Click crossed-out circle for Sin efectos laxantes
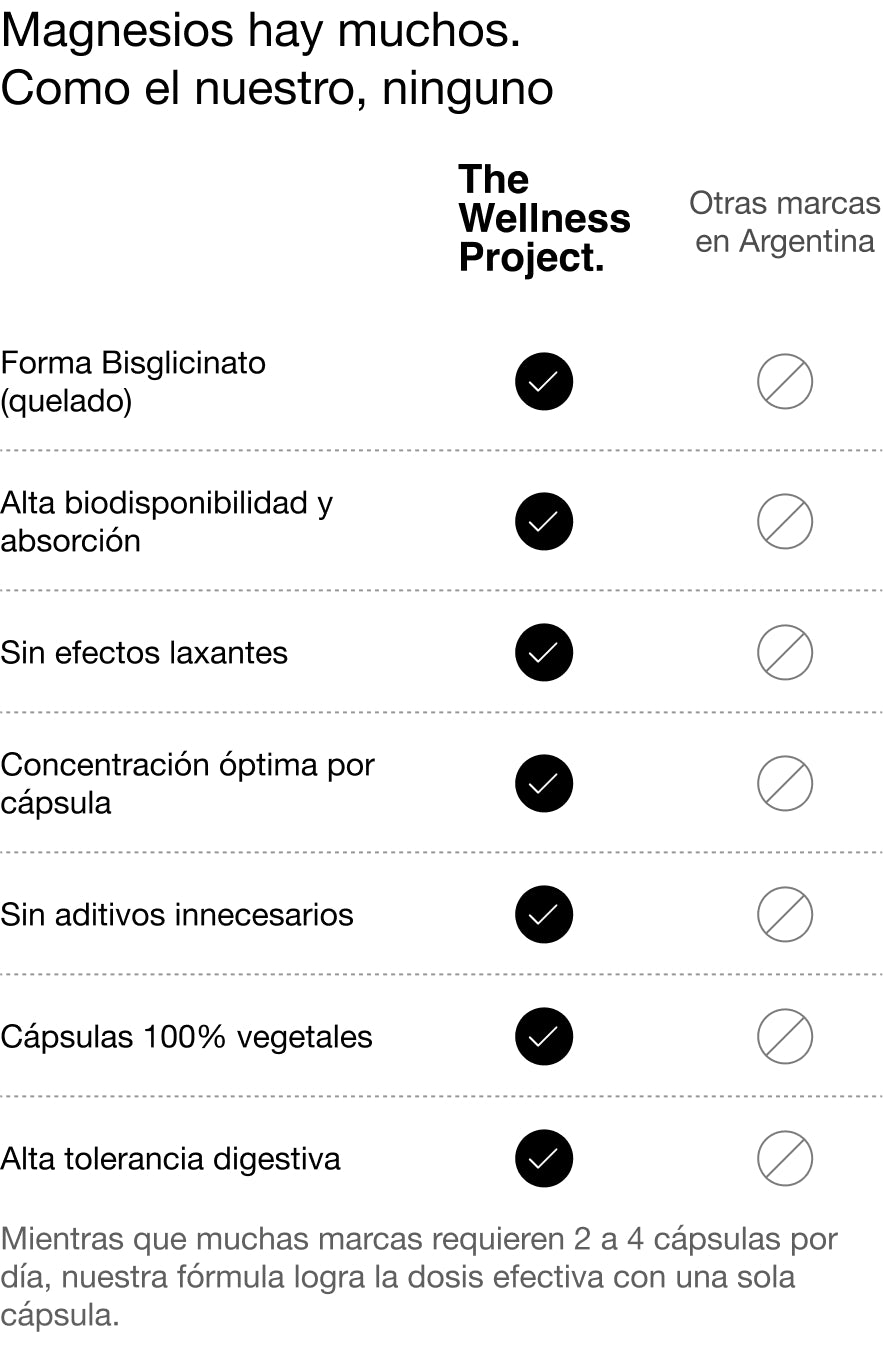Image resolution: width=883 pixels, height=1358 pixels. click(785, 653)
